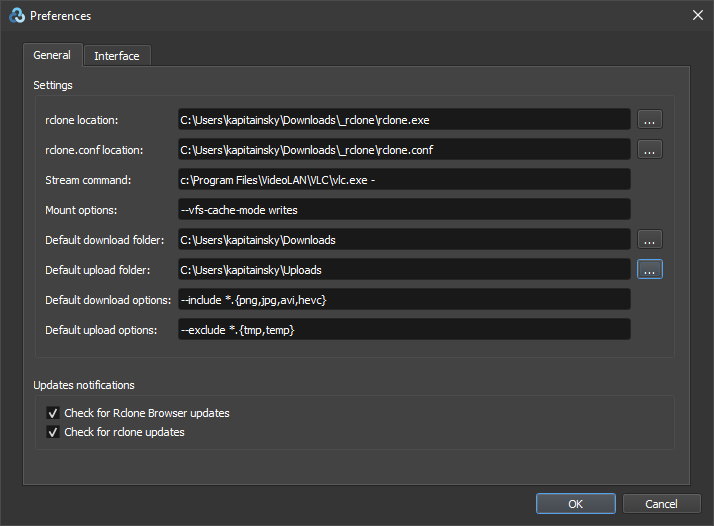The image size is (714, 526).
Task: Click the 'Stream command:' label
Action: [x=88, y=180]
